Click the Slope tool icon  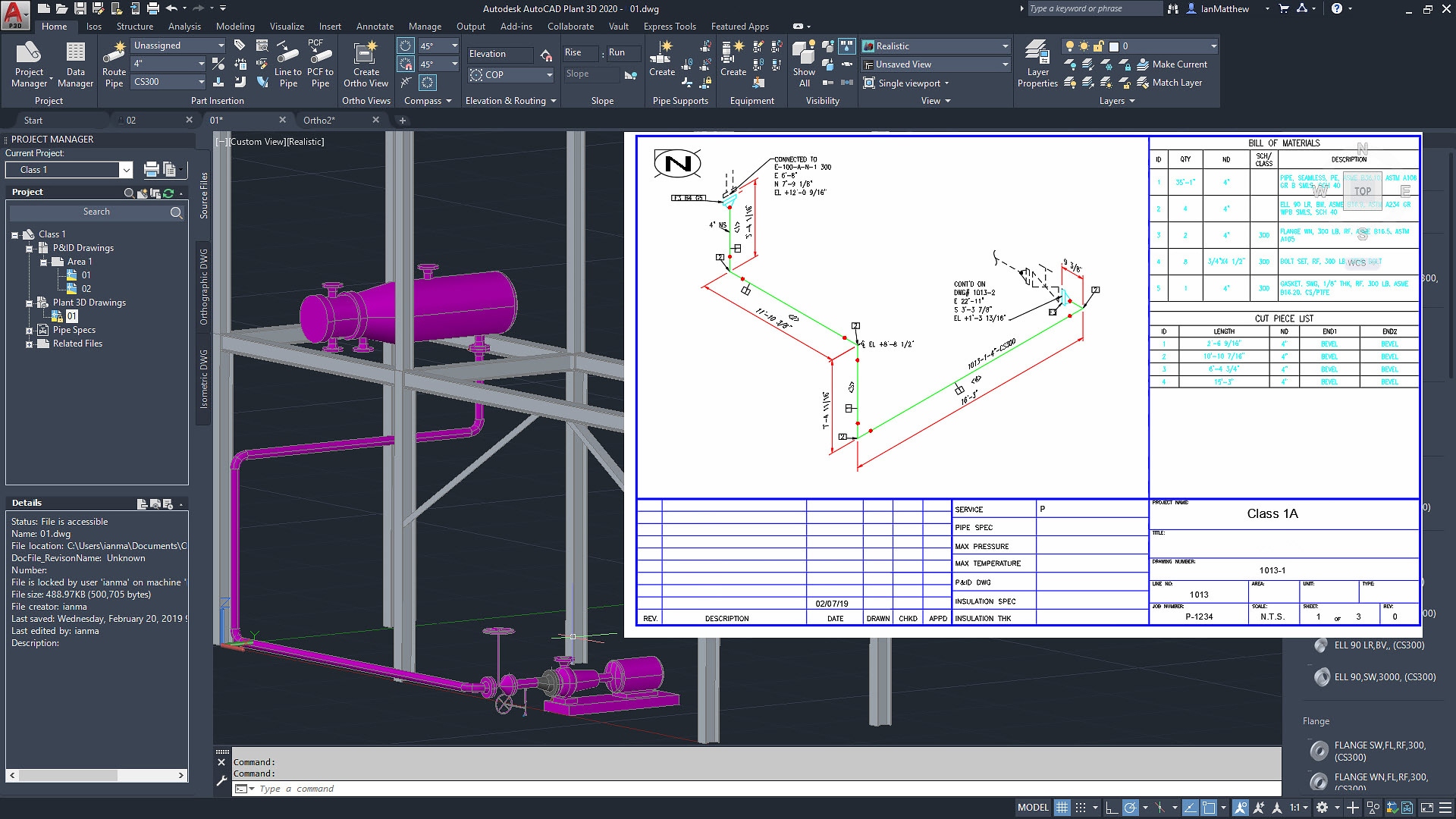tap(631, 75)
